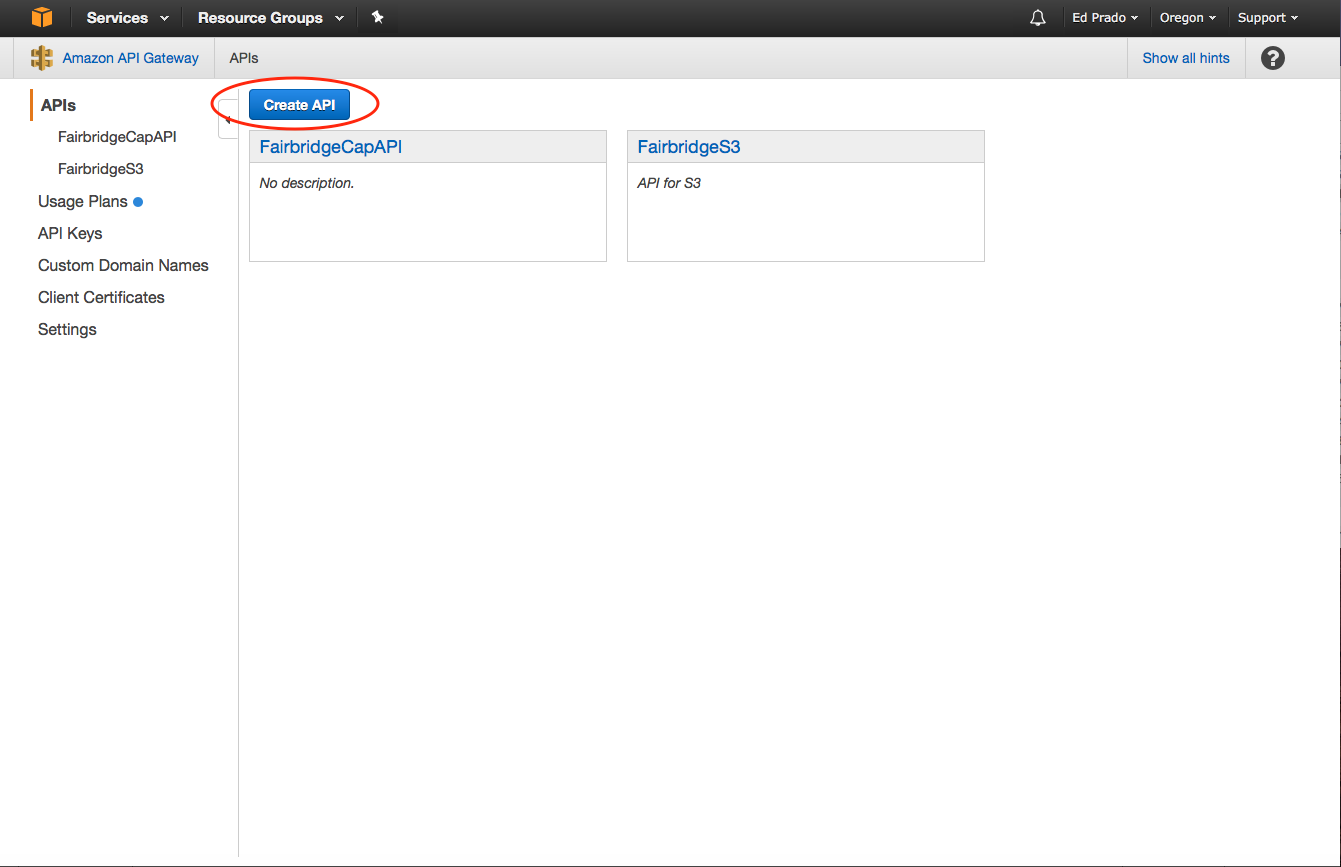Open the notifications bell icon
Screen dimensions: 1341x867
click(x=1038, y=18)
